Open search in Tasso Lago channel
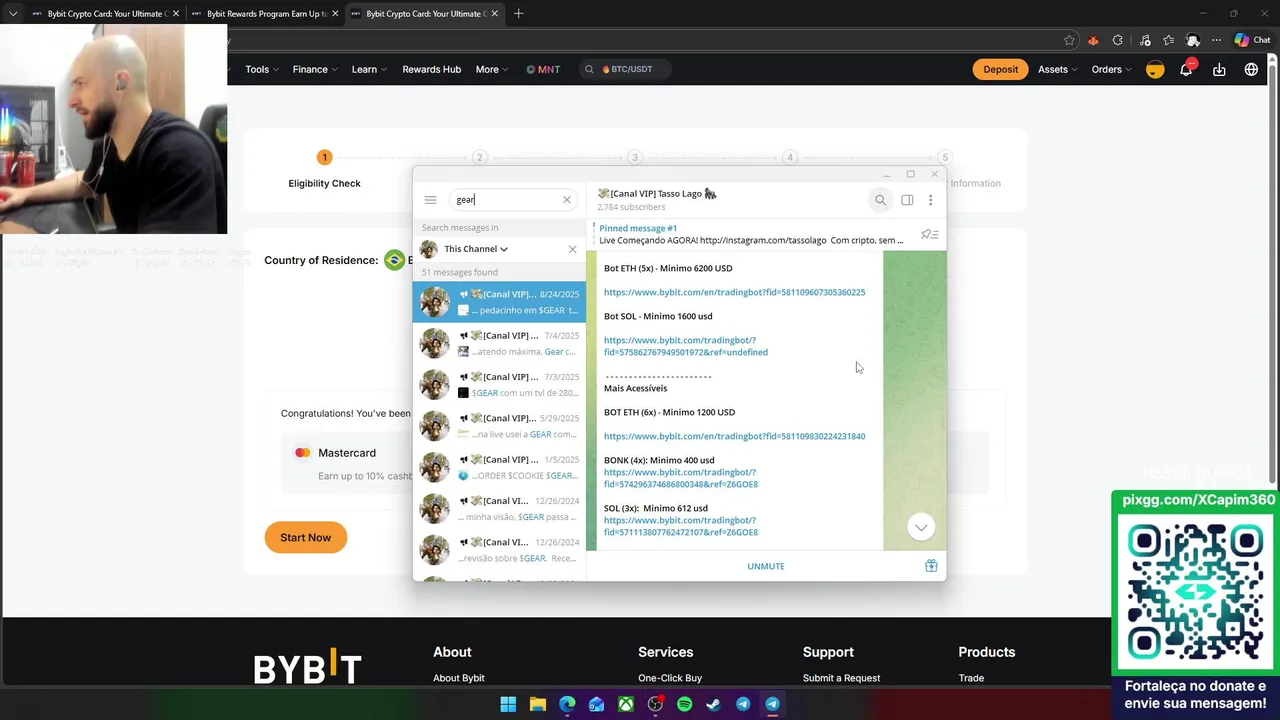The height and width of the screenshot is (720, 1280). (x=880, y=200)
